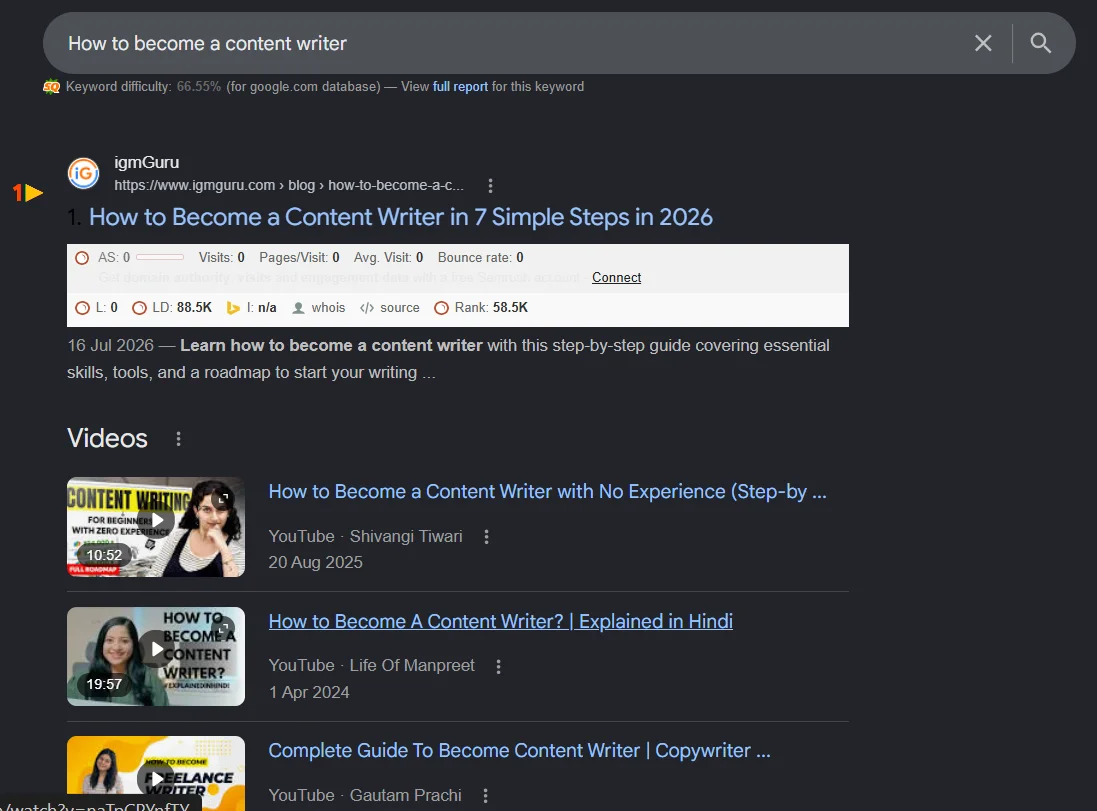Click the igmGuru site favicon
Image resolution: width=1097 pixels, height=811 pixels.
click(x=83, y=174)
